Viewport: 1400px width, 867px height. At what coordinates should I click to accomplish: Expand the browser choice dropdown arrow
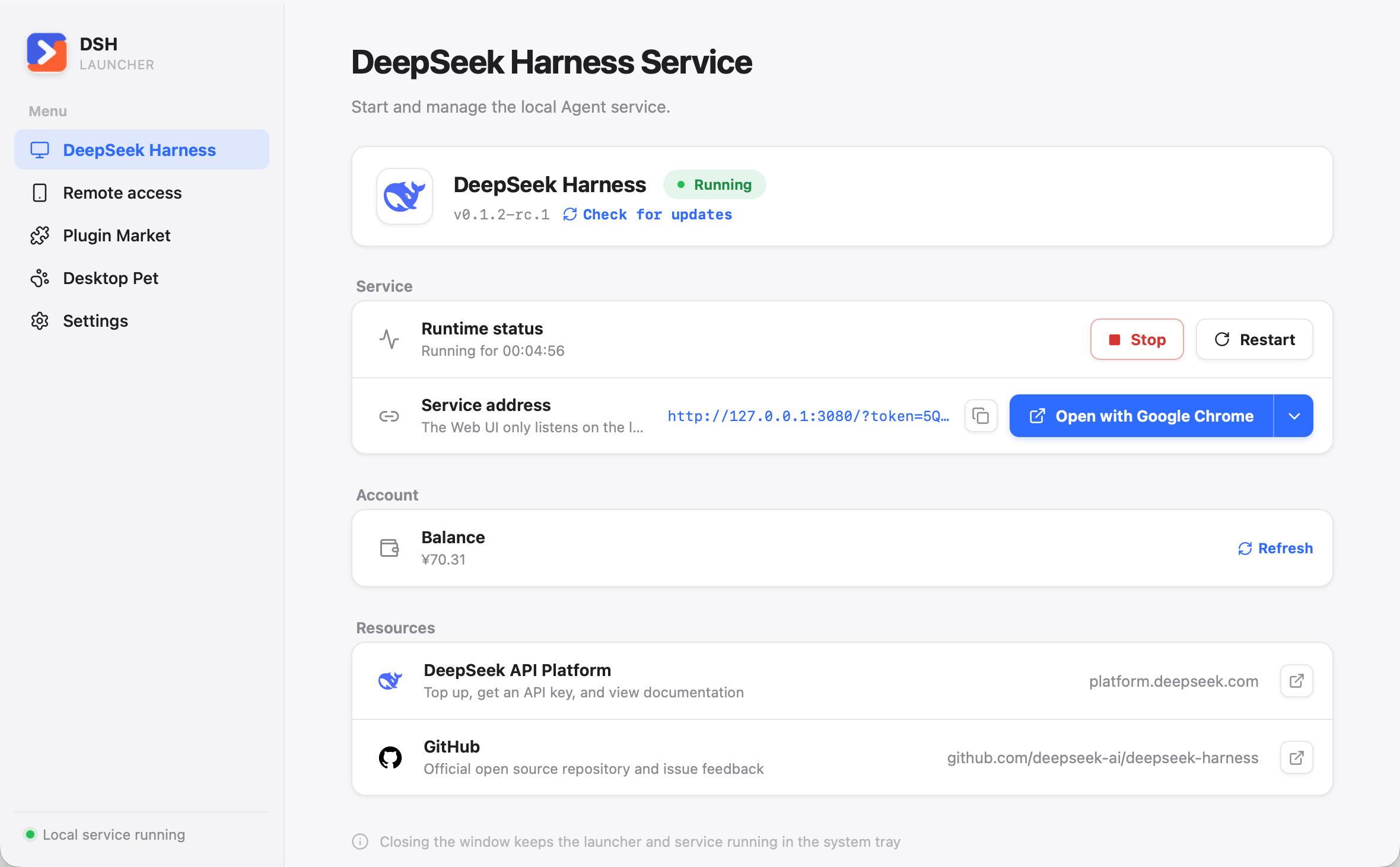coord(1294,416)
